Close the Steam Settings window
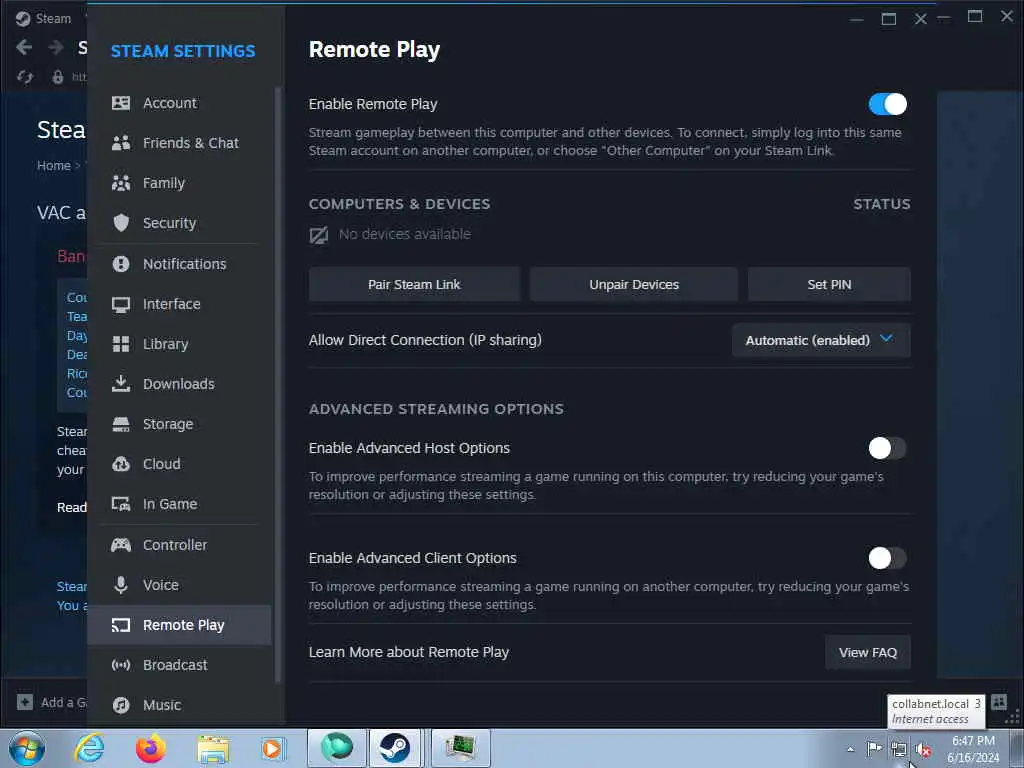 click(x=920, y=19)
